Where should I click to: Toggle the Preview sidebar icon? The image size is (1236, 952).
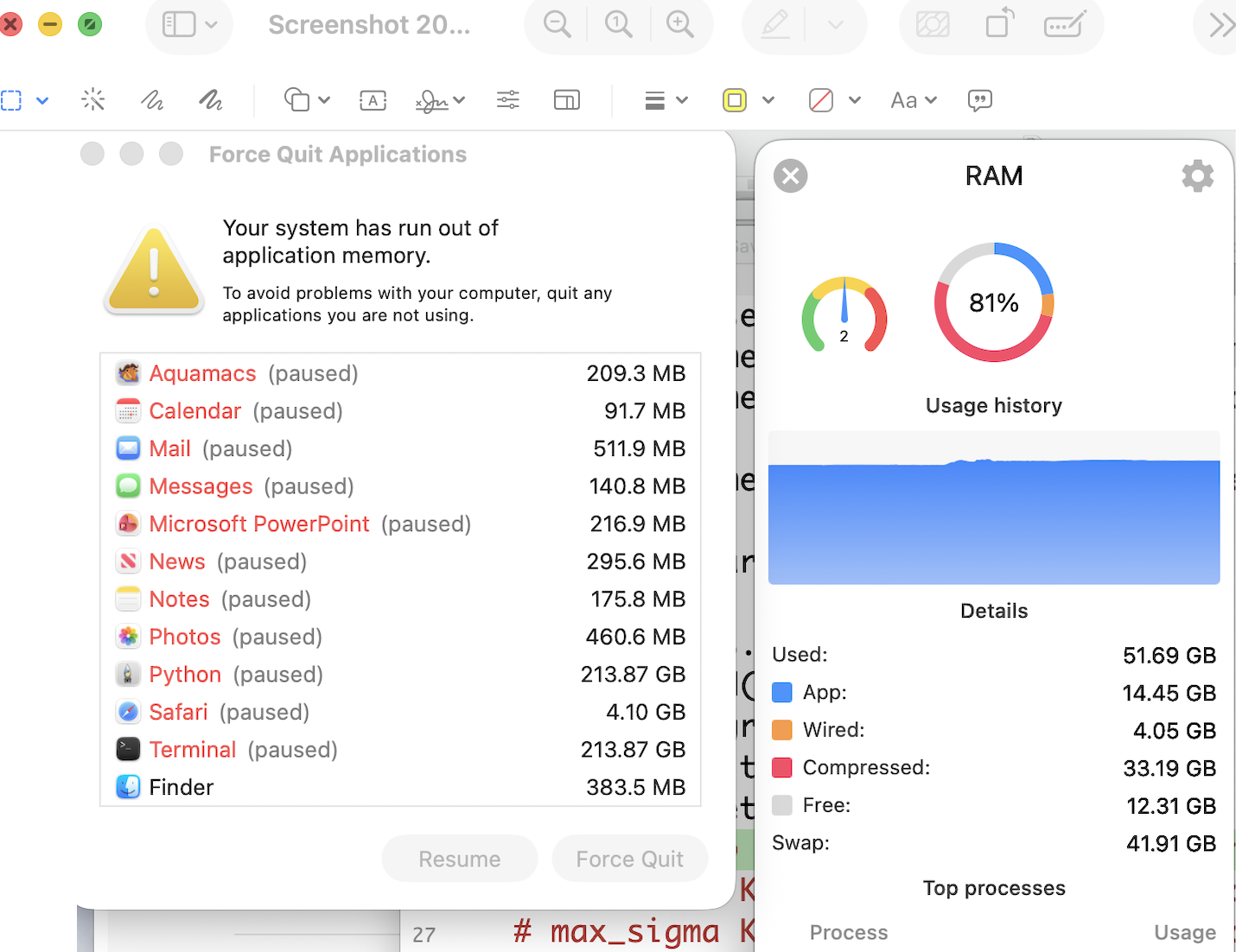(179, 24)
